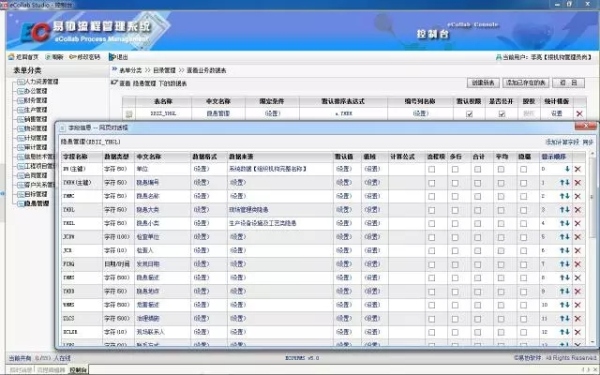The image size is (600, 375).
Task: Open 办公管理 in the form category tree
Action: tap(36, 91)
